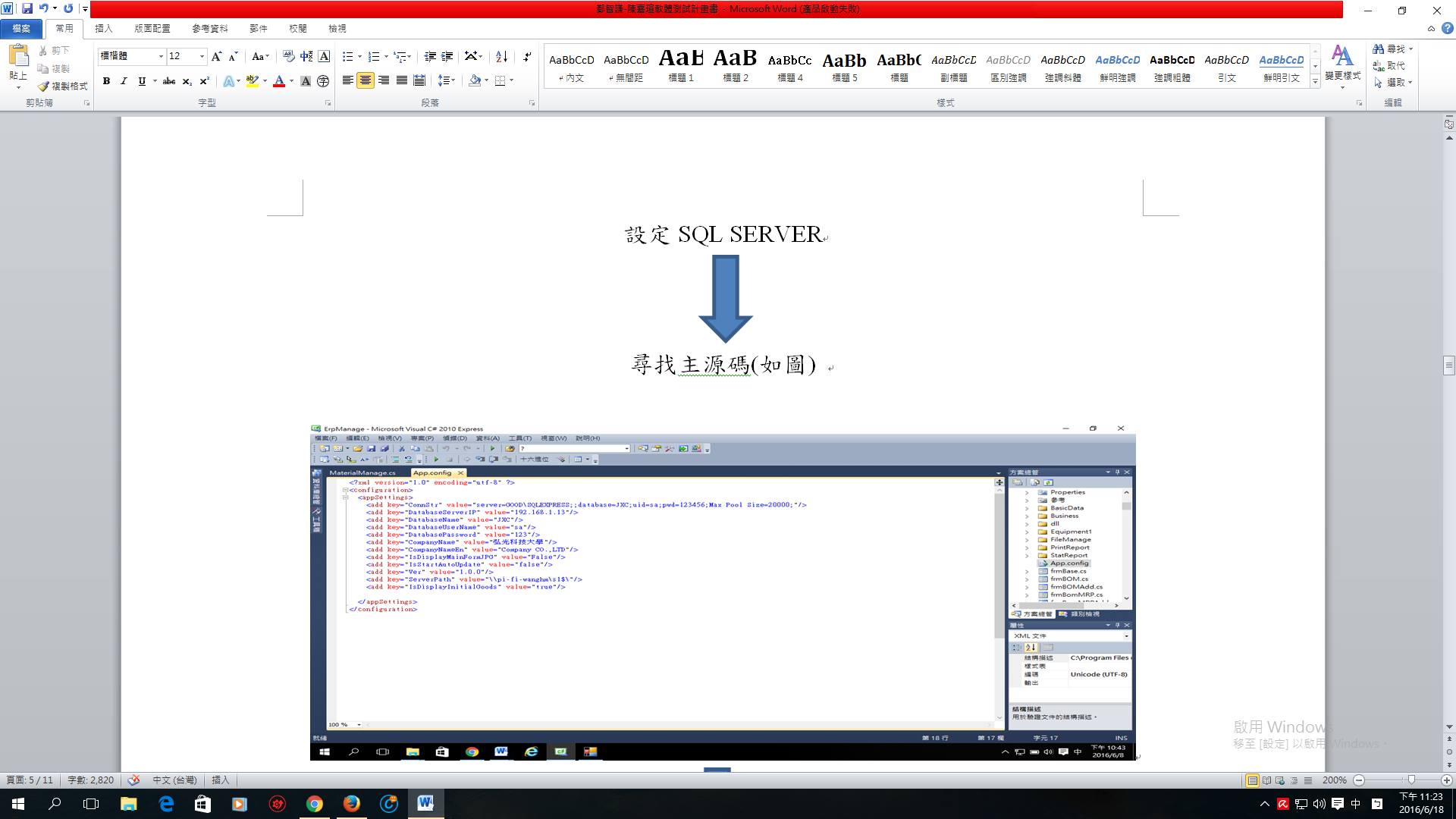
Task: Click the spelling check status icon
Action: [134, 780]
